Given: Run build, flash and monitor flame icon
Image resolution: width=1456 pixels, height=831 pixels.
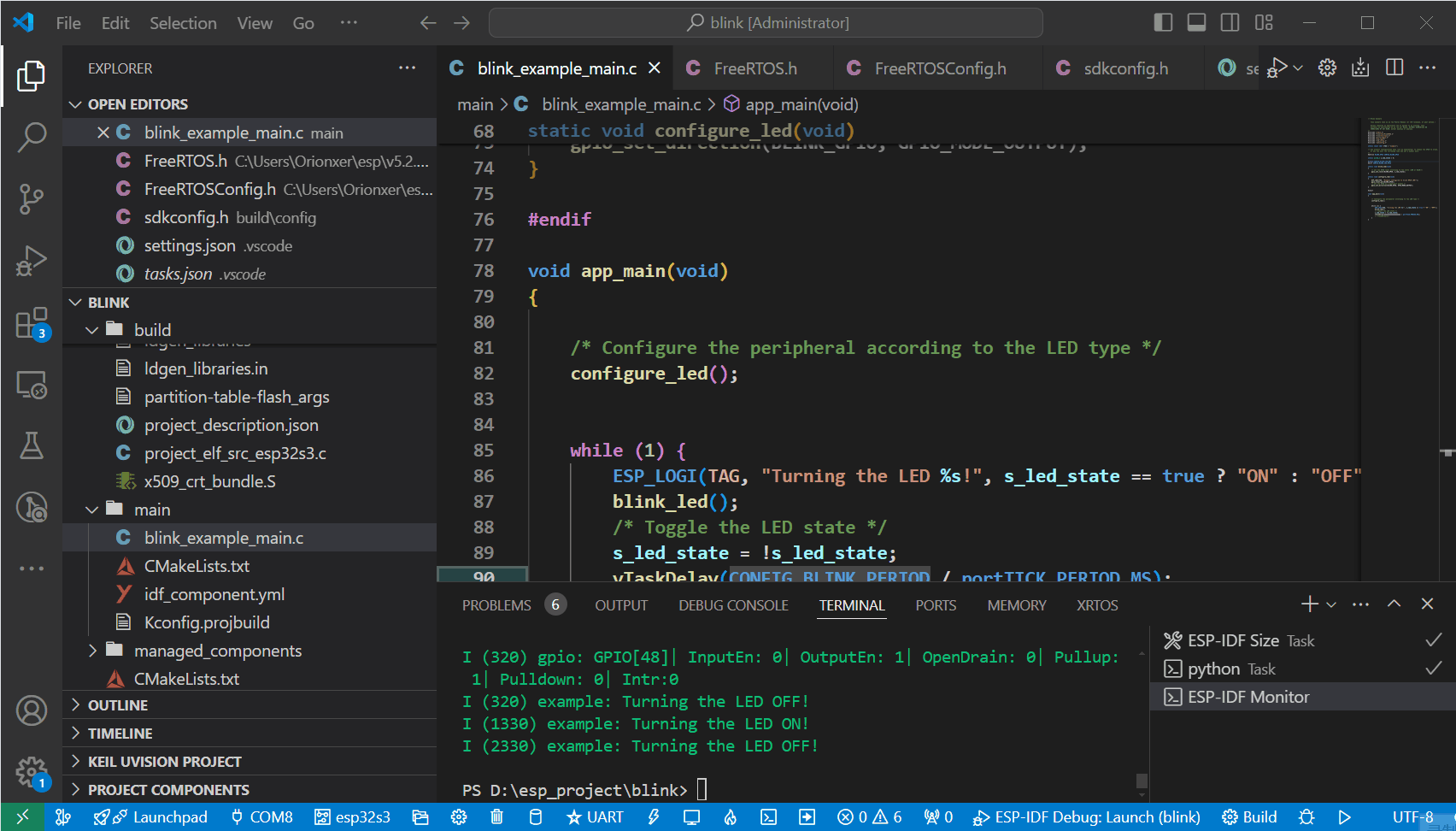Looking at the screenshot, I should click(x=731, y=817).
